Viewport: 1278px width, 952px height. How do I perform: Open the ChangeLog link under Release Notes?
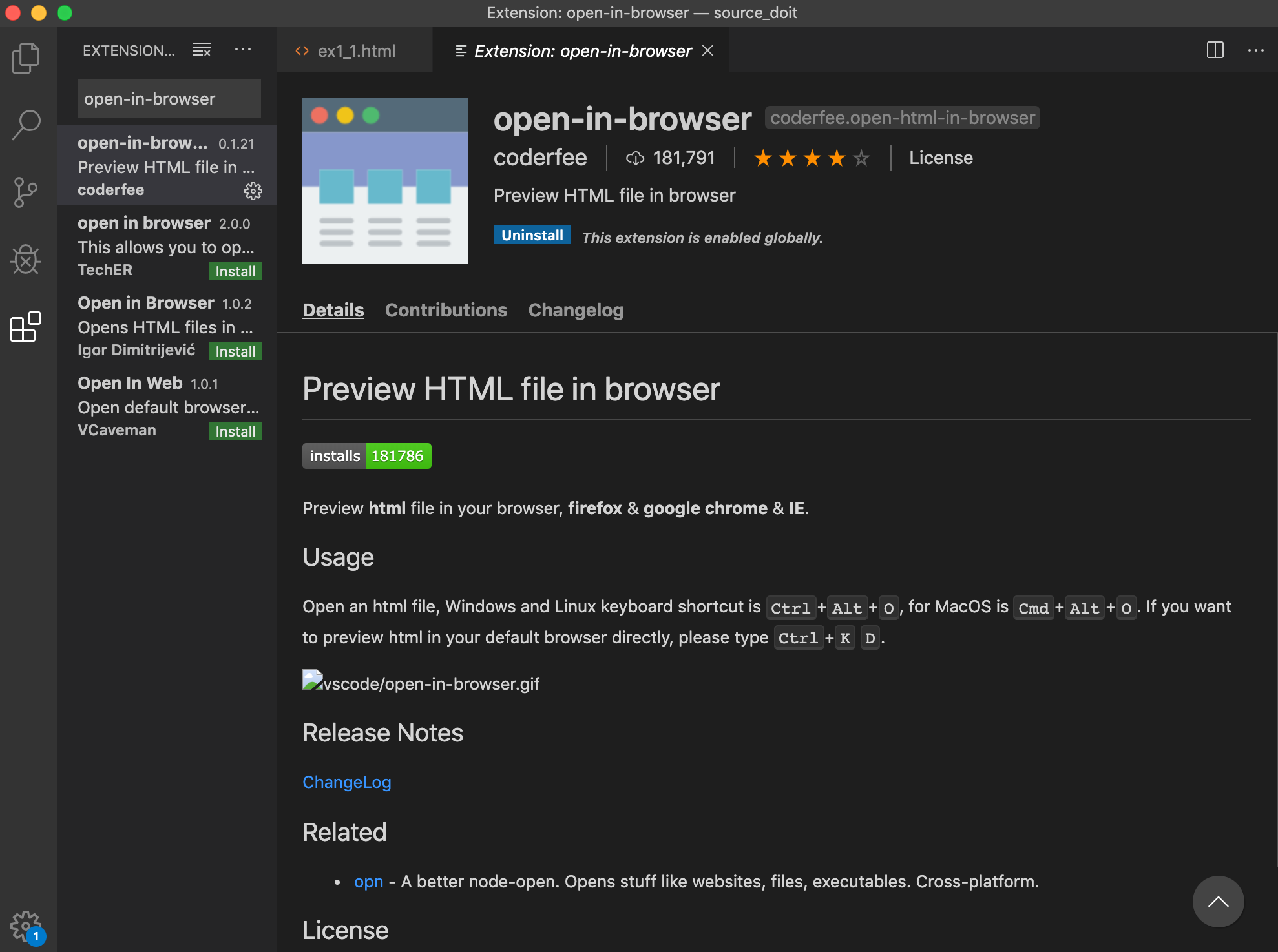(346, 782)
